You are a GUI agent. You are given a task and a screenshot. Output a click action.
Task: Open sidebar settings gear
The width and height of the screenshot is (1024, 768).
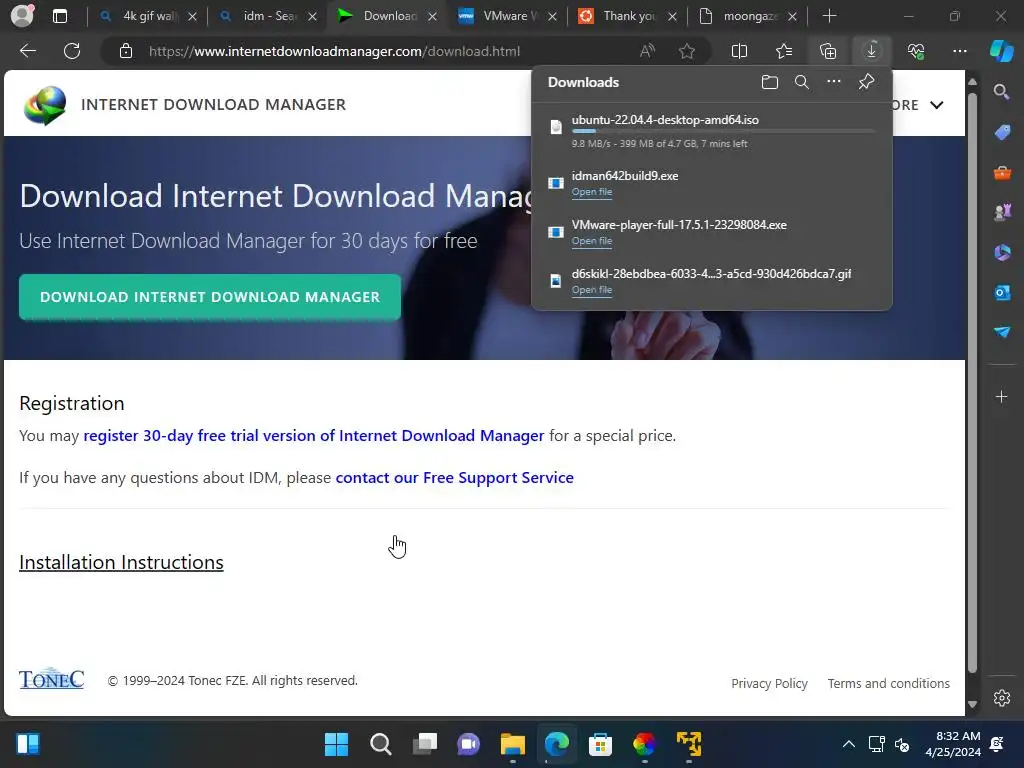point(1002,698)
